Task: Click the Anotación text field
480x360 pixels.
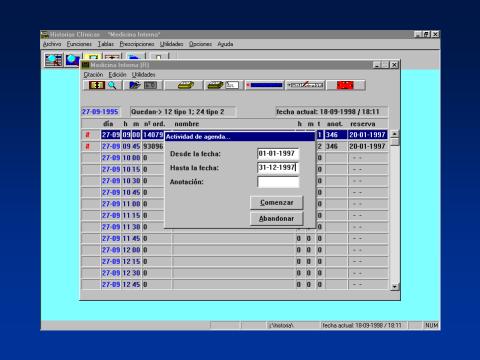Action: 278,182
